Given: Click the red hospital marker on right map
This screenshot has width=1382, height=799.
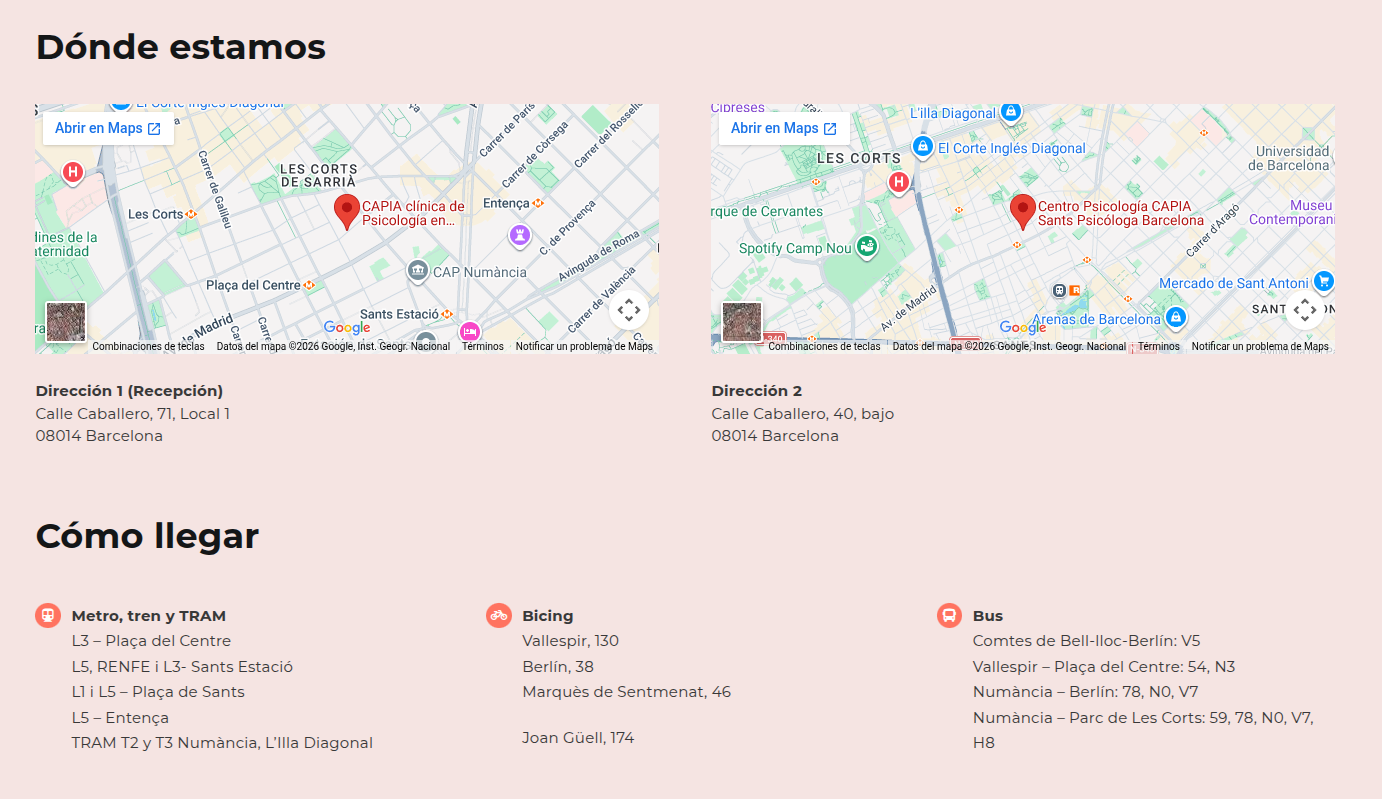Looking at the screenshot, I should (898, 181).
